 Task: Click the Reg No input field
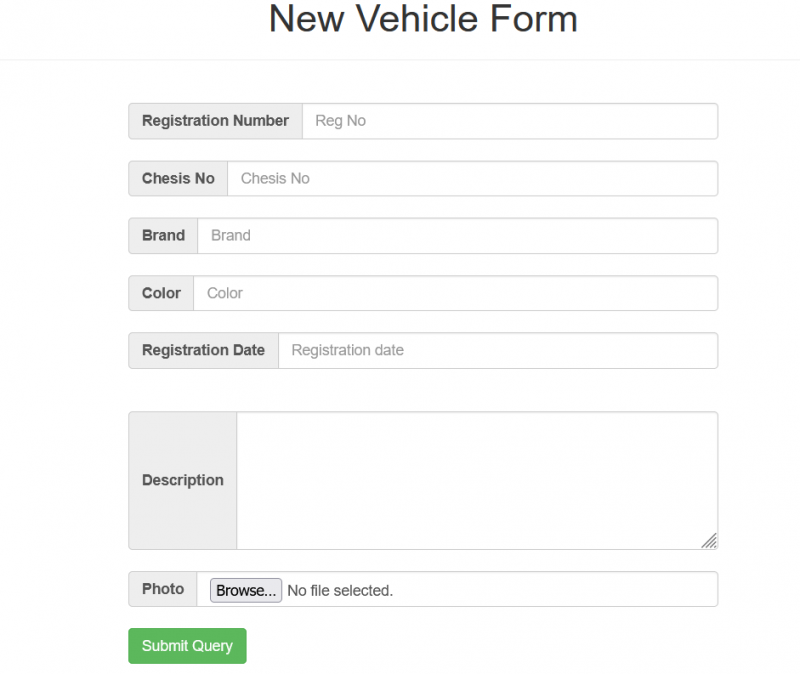coord(510,121)
